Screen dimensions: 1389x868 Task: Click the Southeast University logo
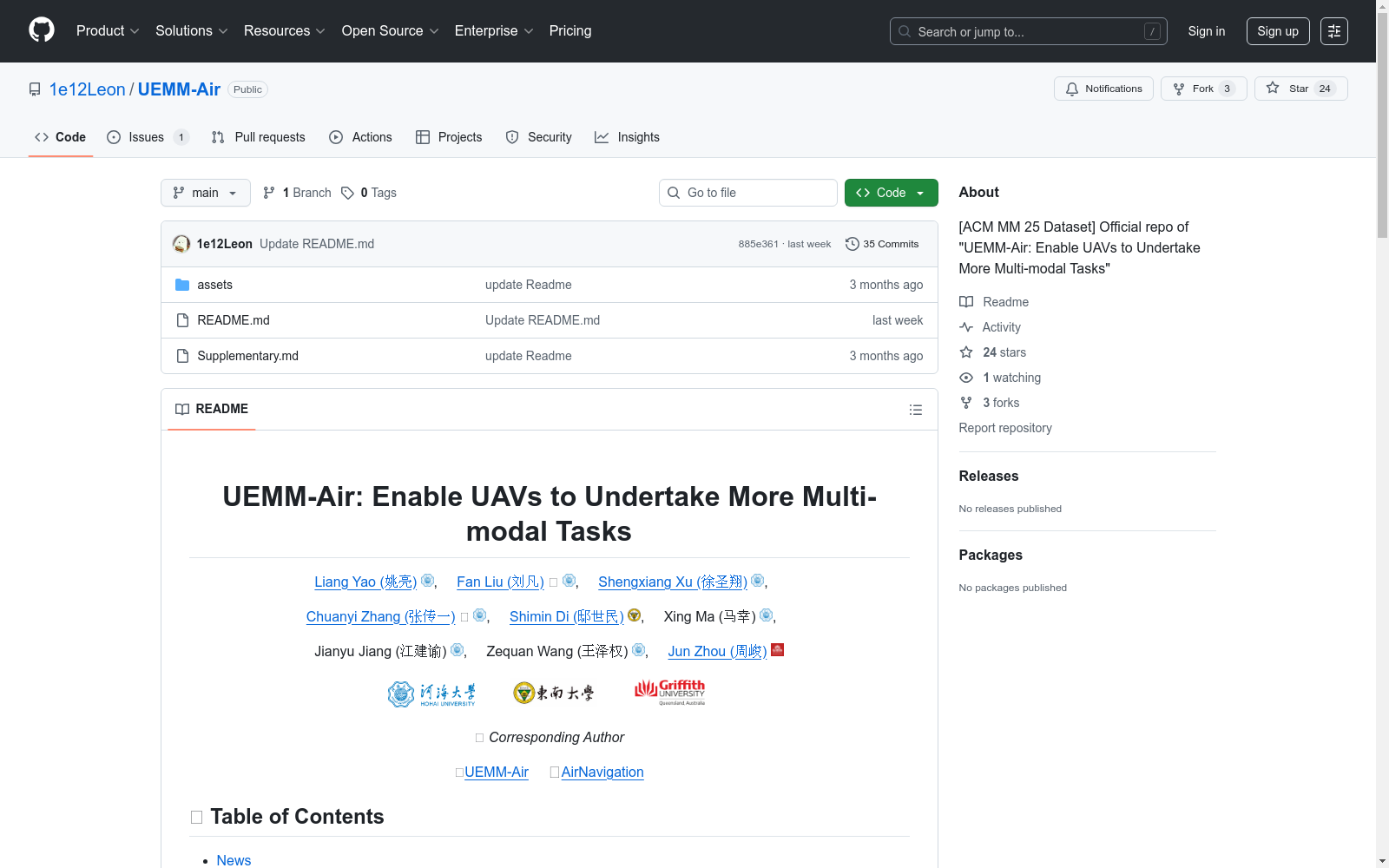point(554,693)
